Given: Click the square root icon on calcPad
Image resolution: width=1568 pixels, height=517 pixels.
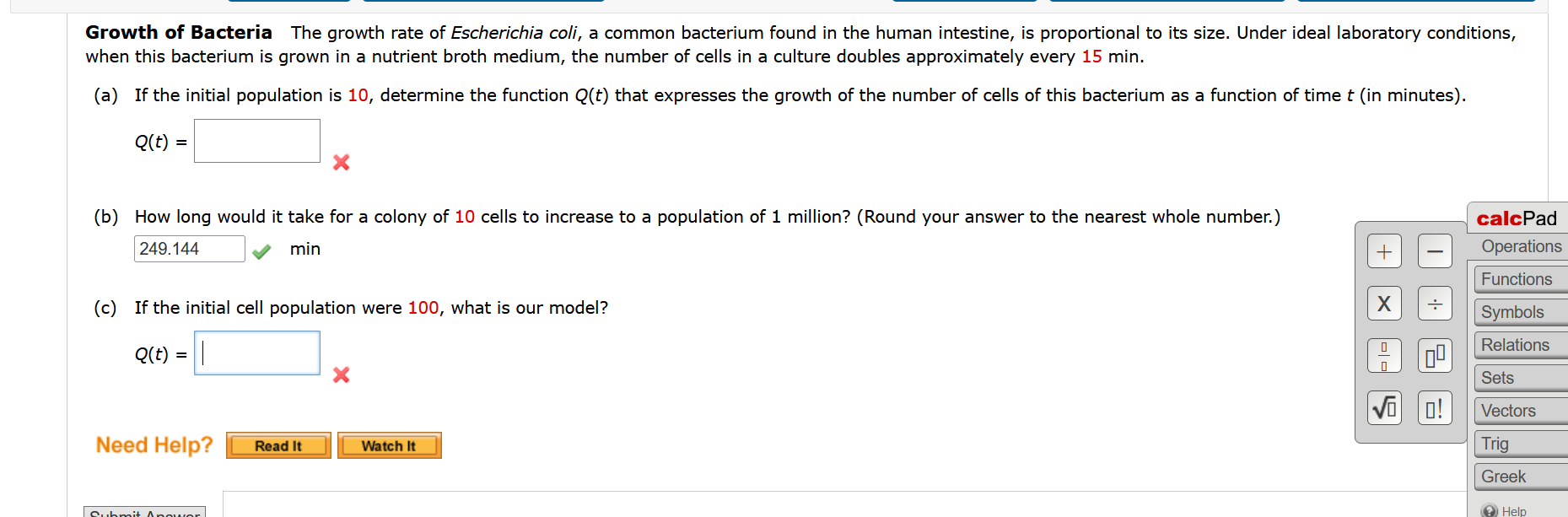Looking at the screenshot, I should [1383, 407].
